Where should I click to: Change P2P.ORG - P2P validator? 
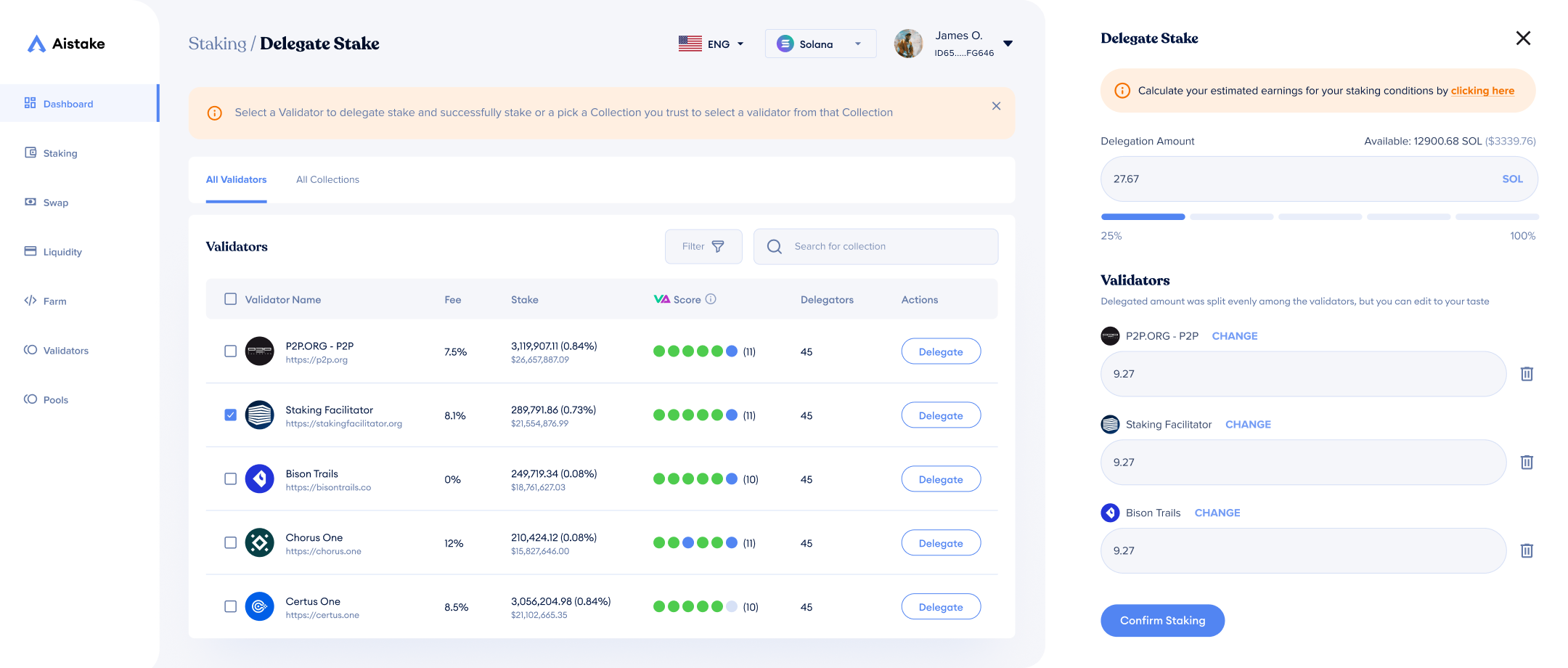pos(1234,336)
